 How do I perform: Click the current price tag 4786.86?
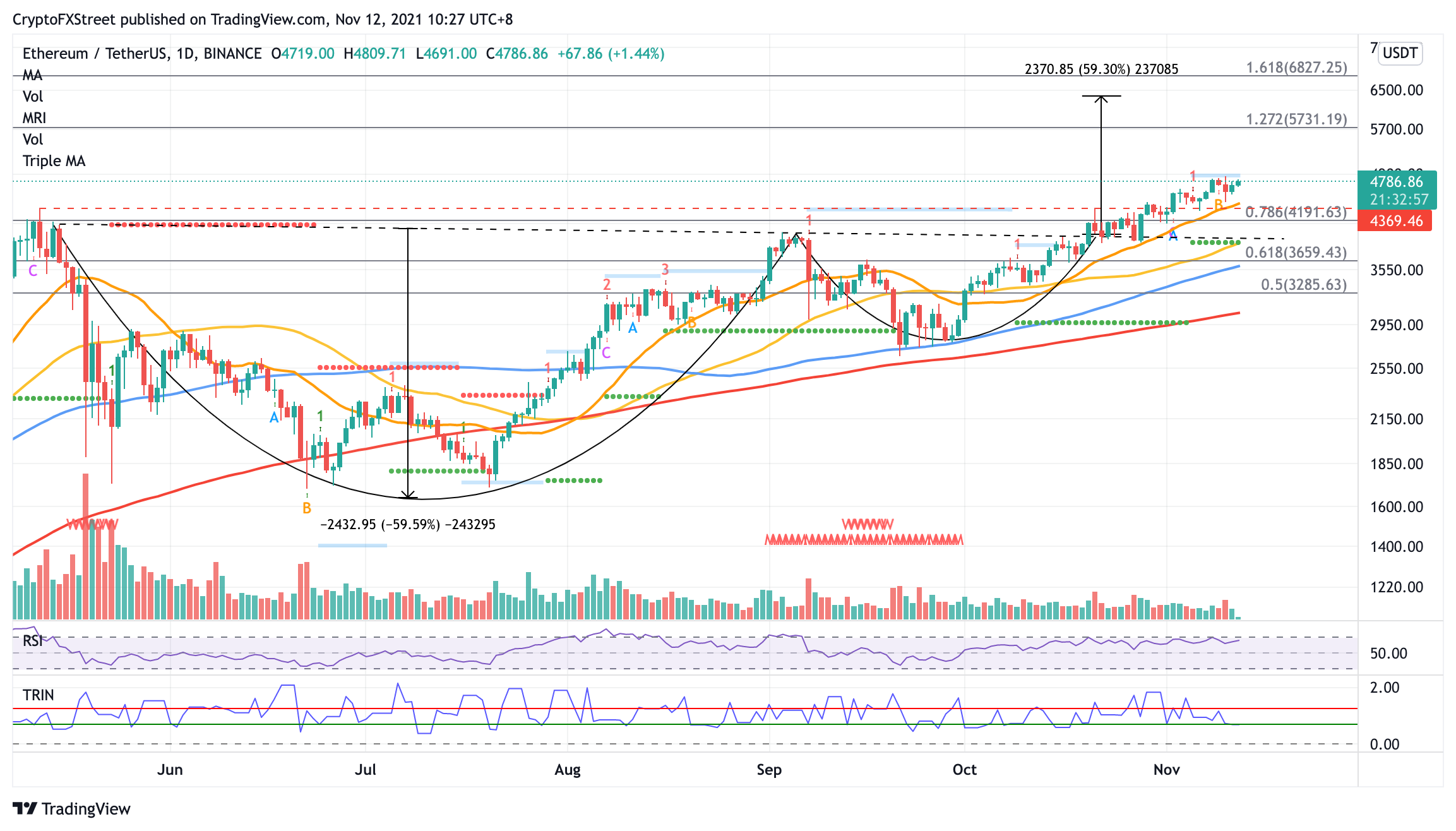click(1397, 182)
